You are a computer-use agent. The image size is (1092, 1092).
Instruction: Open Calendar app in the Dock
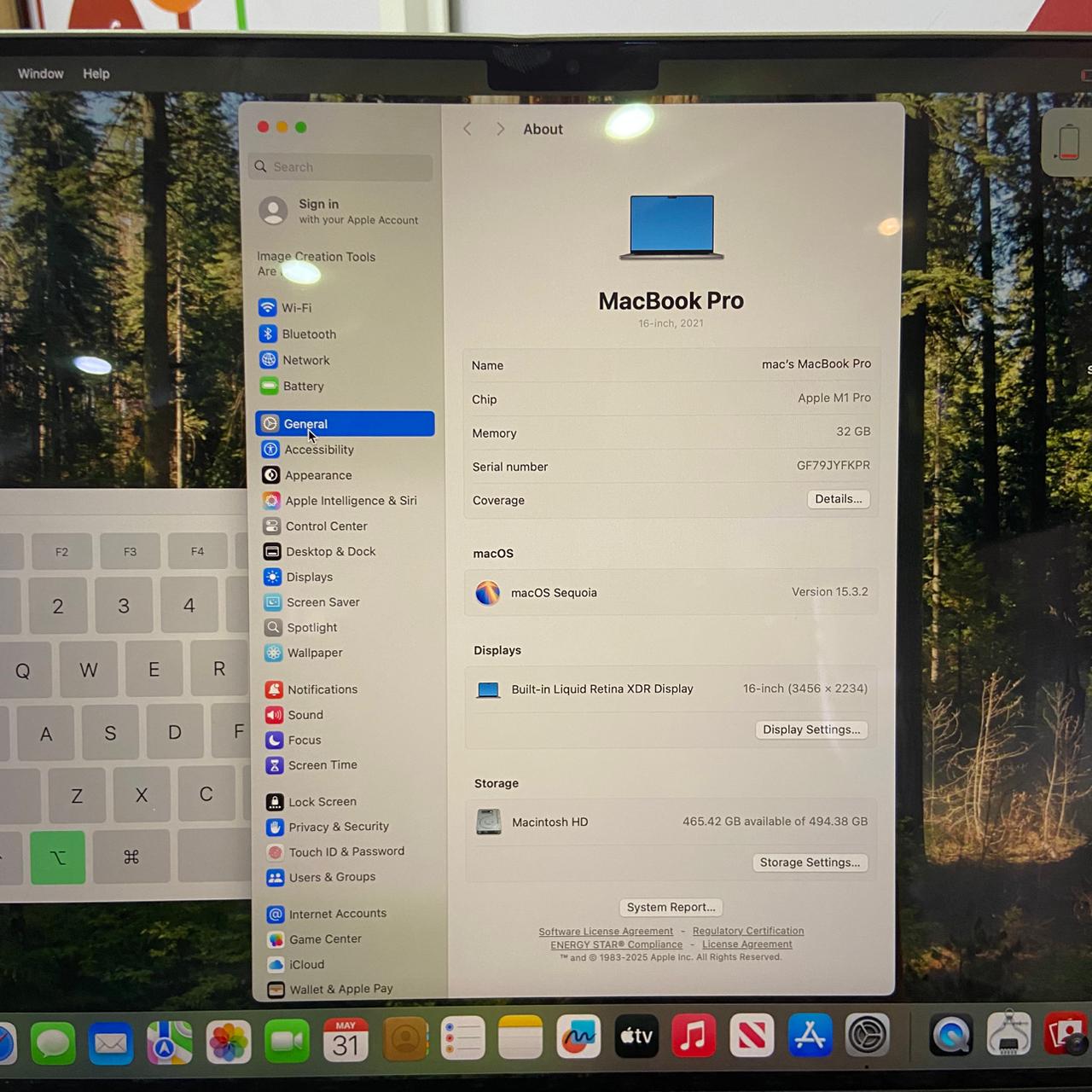coord(346,1039)
